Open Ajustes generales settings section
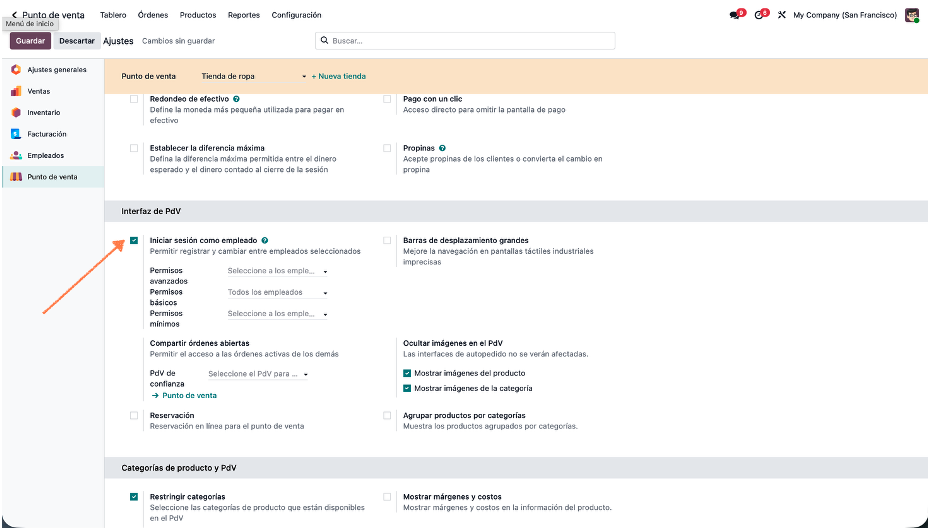The image size is (928, 529). [56, 70]
